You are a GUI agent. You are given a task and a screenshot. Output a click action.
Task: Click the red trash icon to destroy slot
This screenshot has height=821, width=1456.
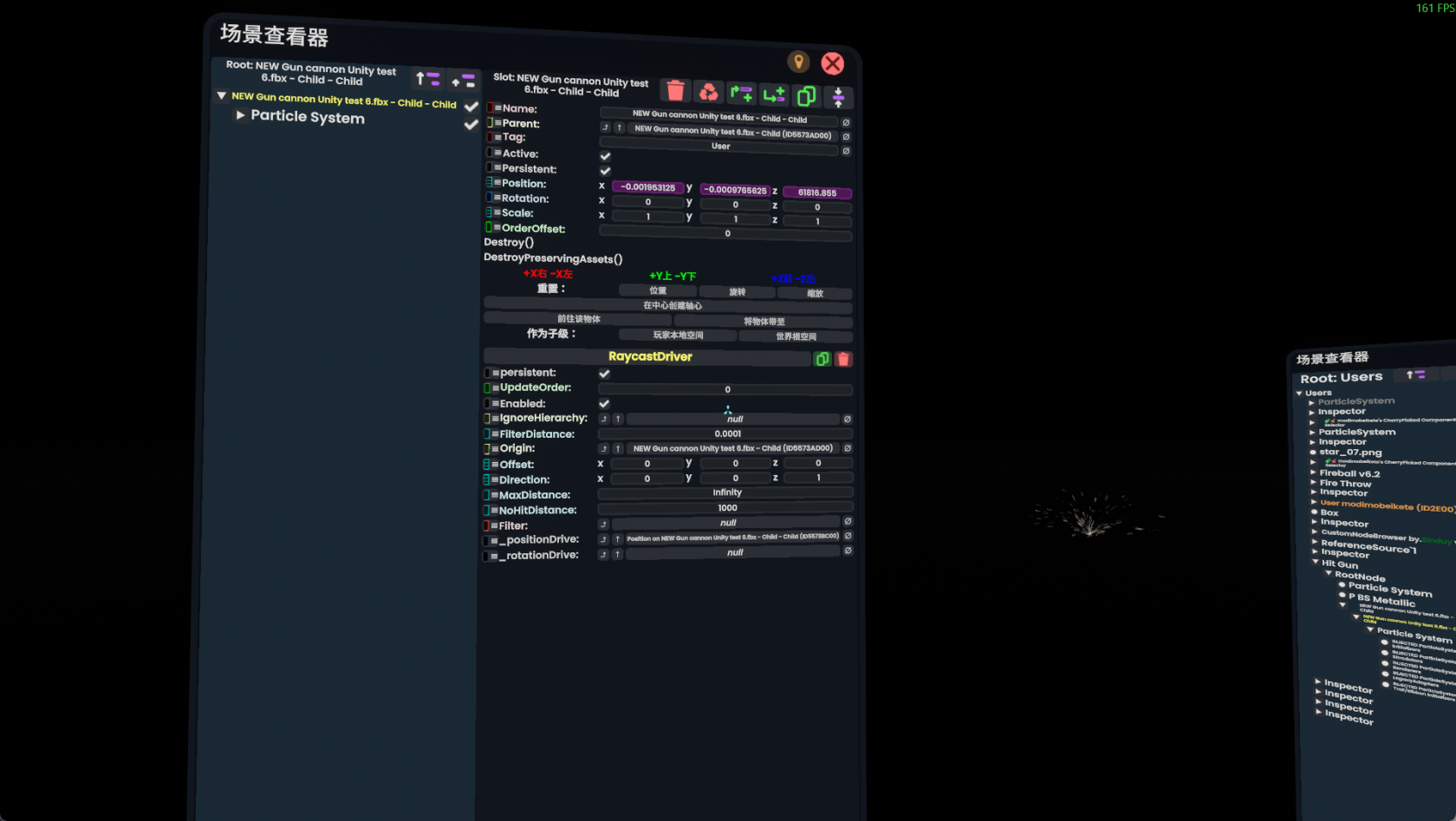[x=675, y=91]
